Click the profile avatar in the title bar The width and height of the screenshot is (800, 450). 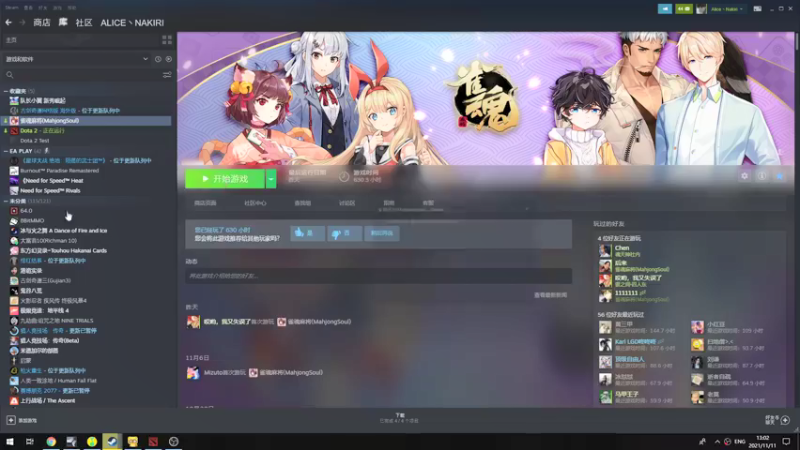[x=702, y=9]
